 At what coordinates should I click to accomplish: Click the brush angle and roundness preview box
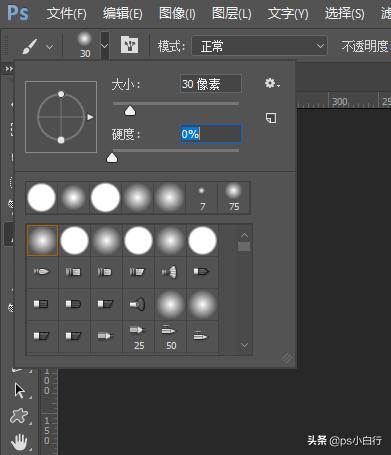coord(61,117)
